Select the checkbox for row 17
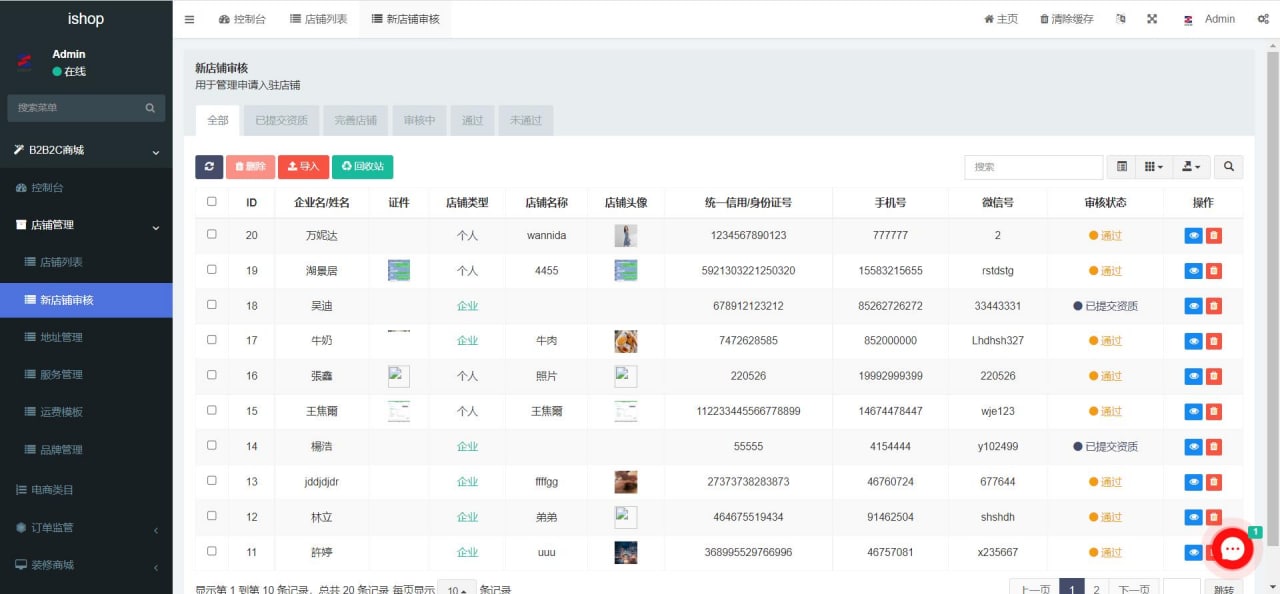Image resolution: width=1280 pixels, height=594 pixels. coord(211,340)
